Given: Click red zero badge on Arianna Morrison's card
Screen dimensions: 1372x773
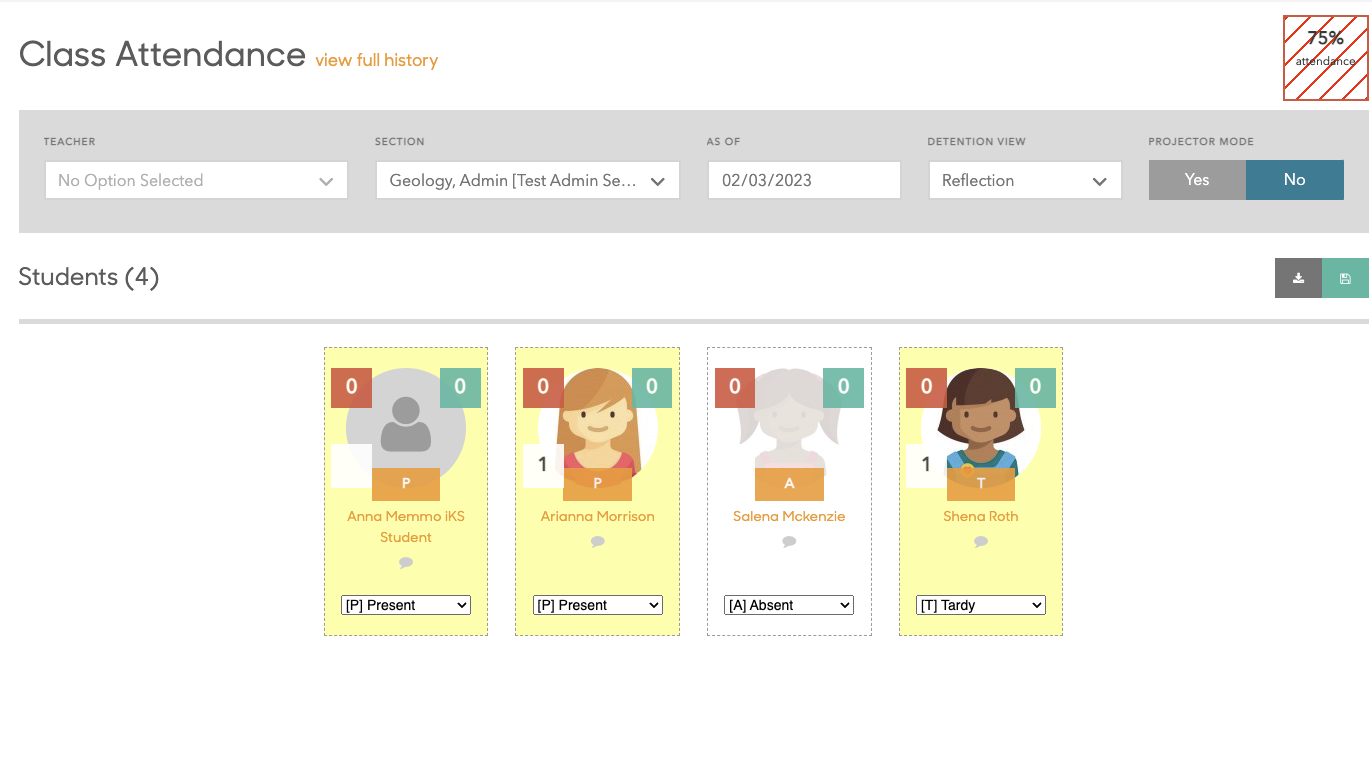Looking at the screenshot, I should (543, 387).
